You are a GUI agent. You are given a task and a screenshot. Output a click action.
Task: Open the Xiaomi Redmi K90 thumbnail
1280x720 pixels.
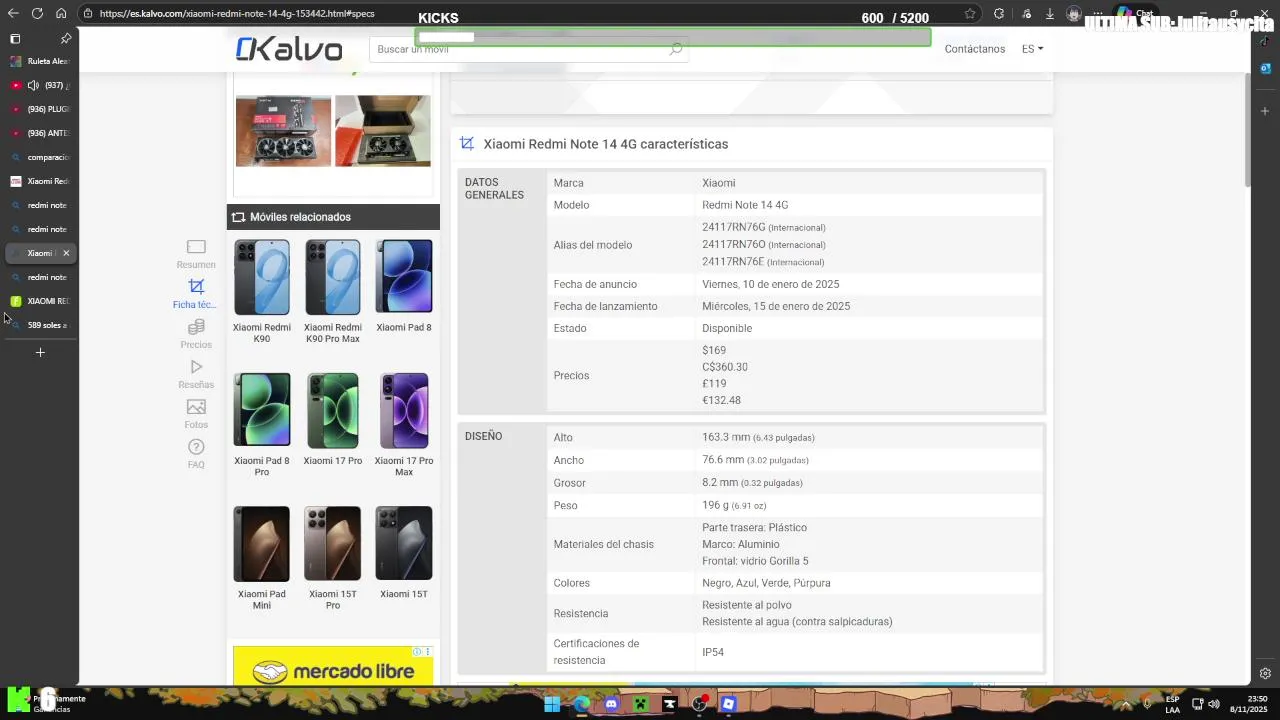coord(262,277)
